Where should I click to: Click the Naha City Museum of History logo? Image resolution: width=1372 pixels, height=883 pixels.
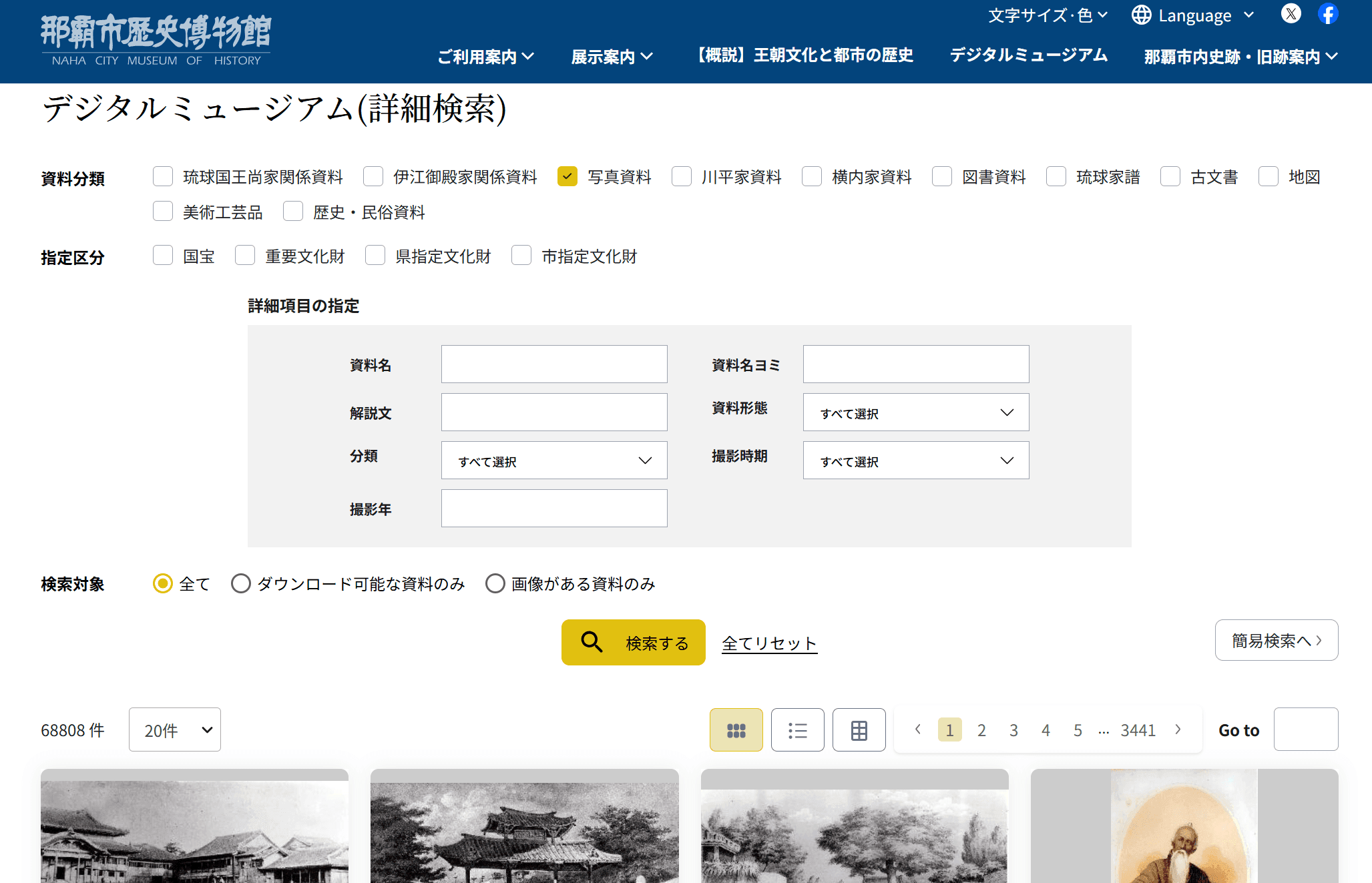[x=156, y=41]
